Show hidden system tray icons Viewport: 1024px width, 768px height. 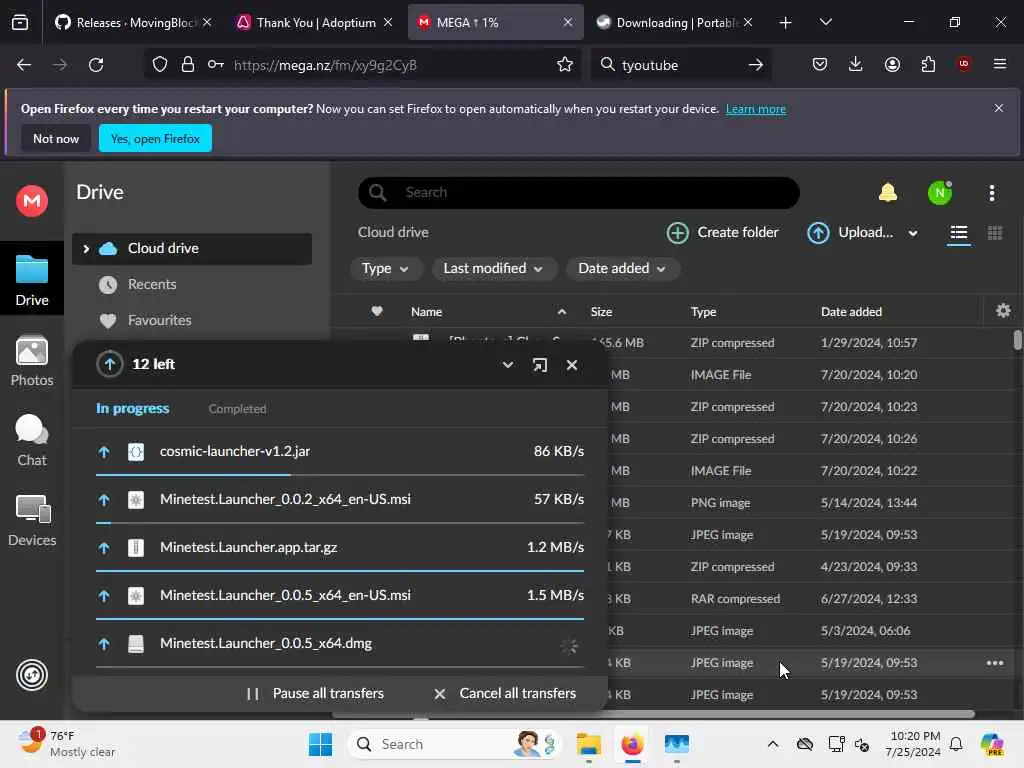[773, 744]
